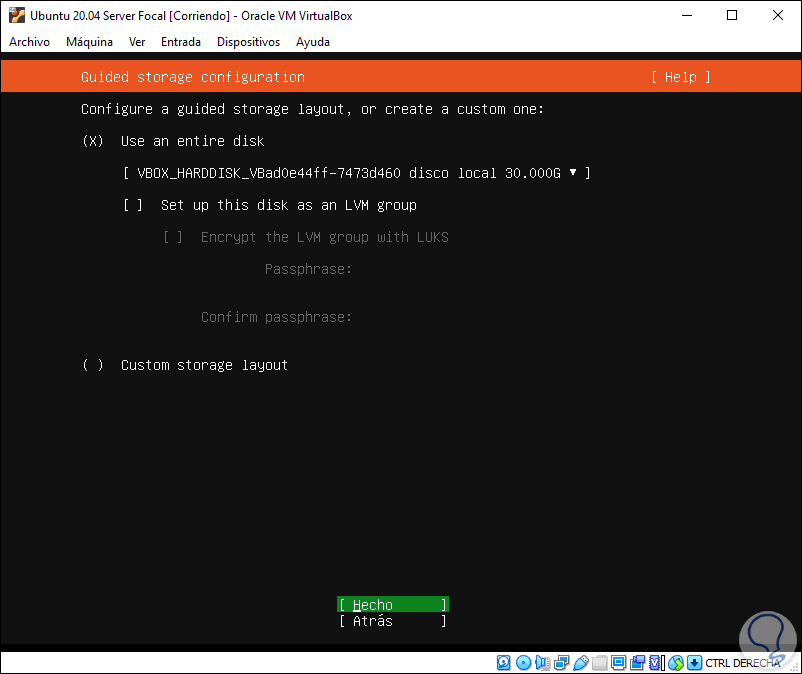Screen dimensions: 802x674
Task: Click the Hecho button
Action: click(393, 604)
